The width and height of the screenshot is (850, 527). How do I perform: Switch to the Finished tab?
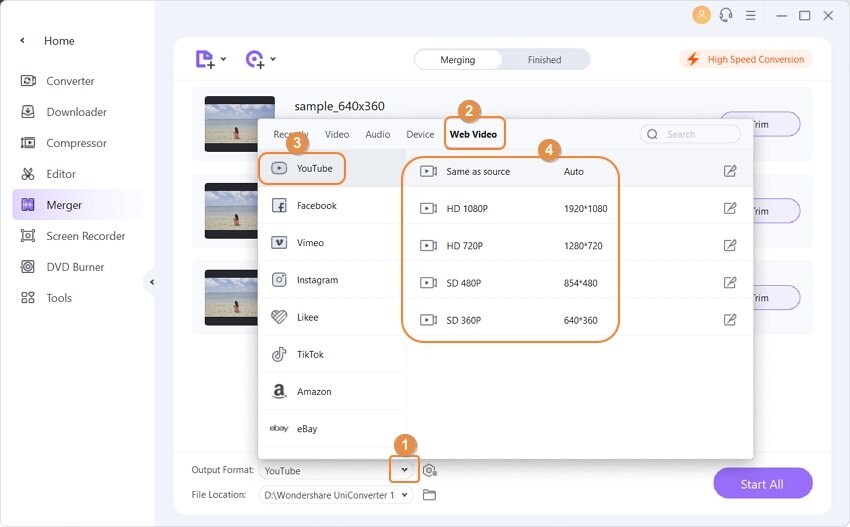point(545,60)
